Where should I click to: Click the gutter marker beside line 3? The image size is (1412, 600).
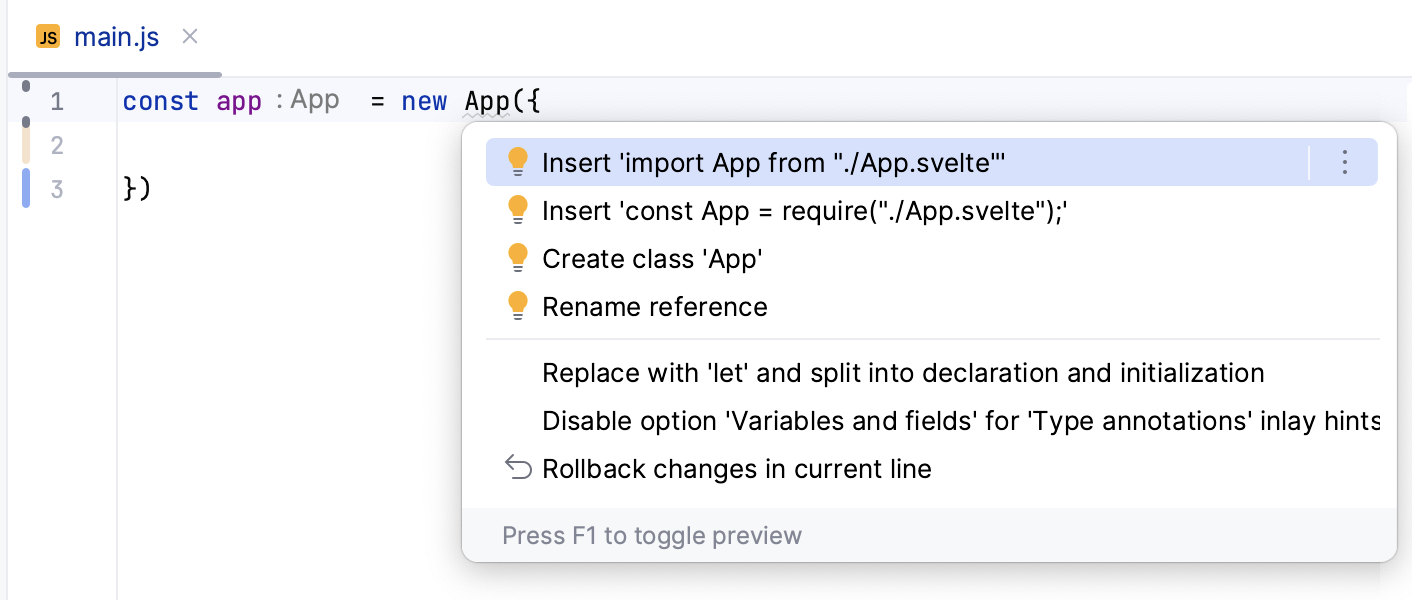click(25, 188)
